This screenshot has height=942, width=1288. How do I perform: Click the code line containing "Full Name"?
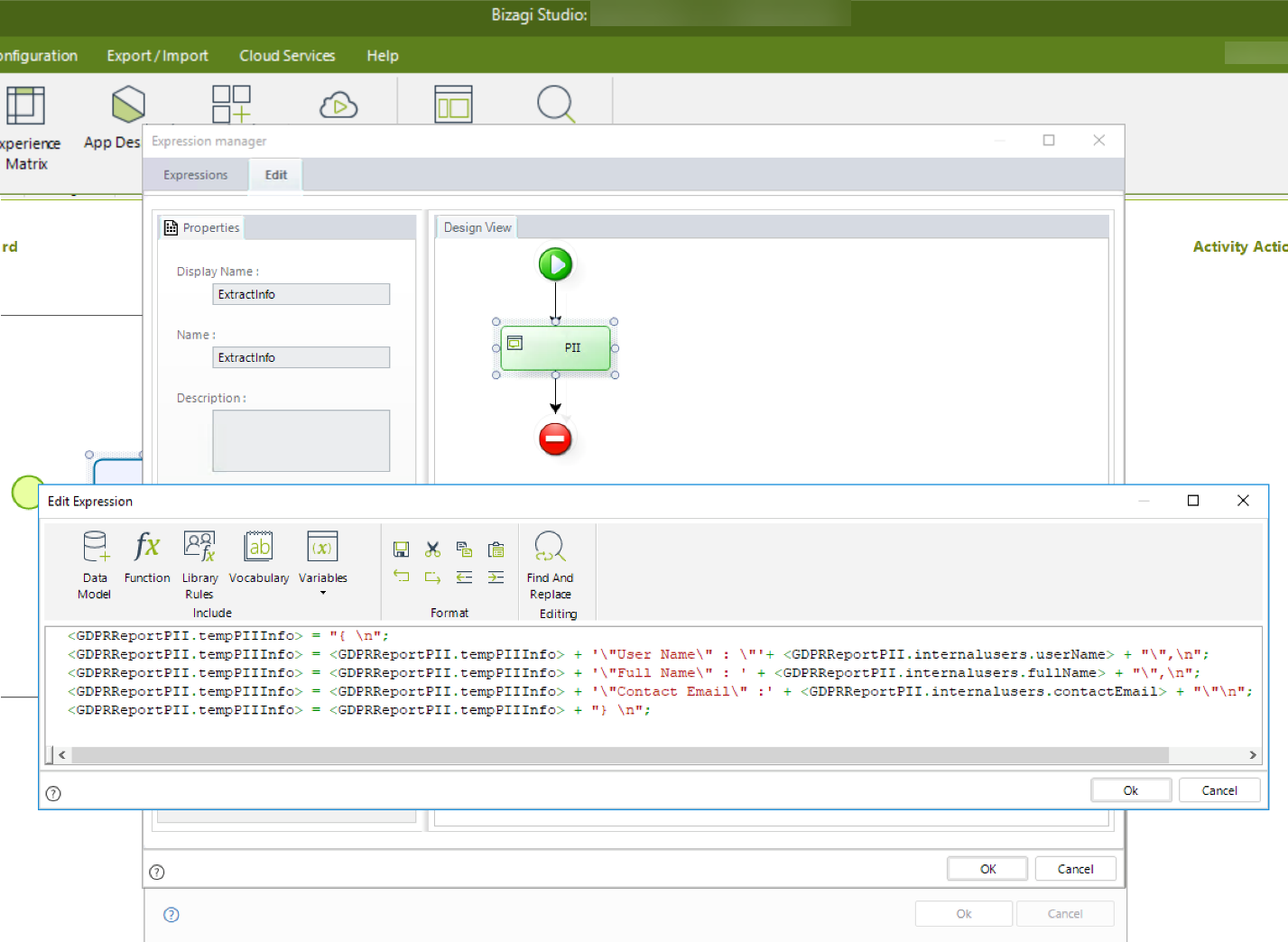tap(634, 673)
